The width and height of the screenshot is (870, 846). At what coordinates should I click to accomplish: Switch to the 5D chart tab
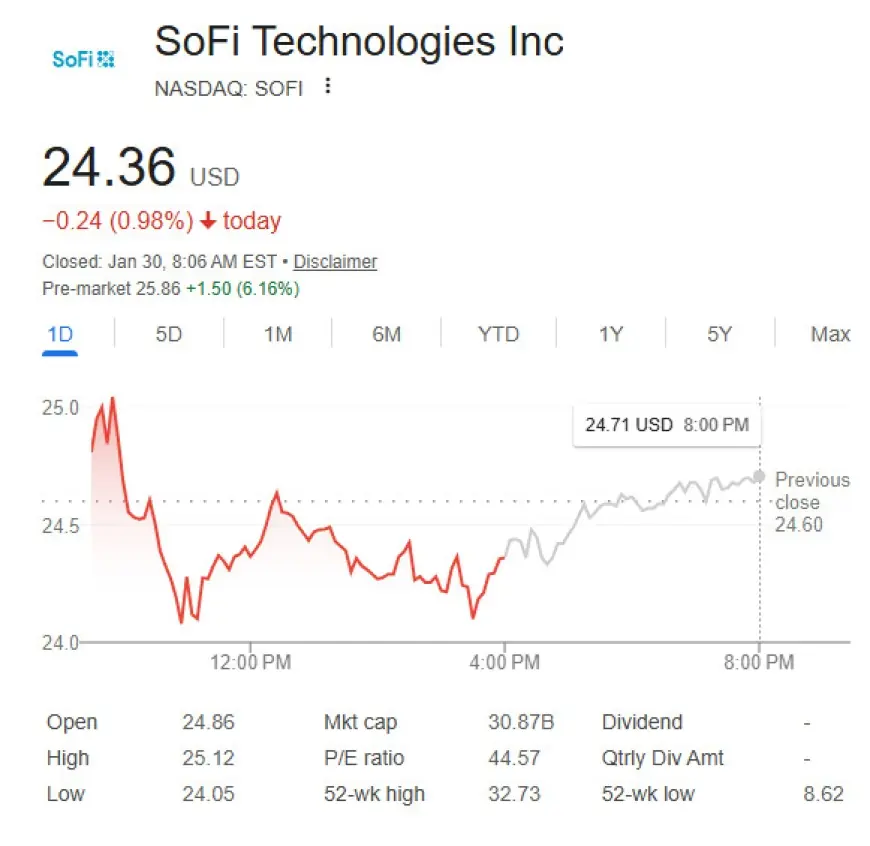point(169,334)
